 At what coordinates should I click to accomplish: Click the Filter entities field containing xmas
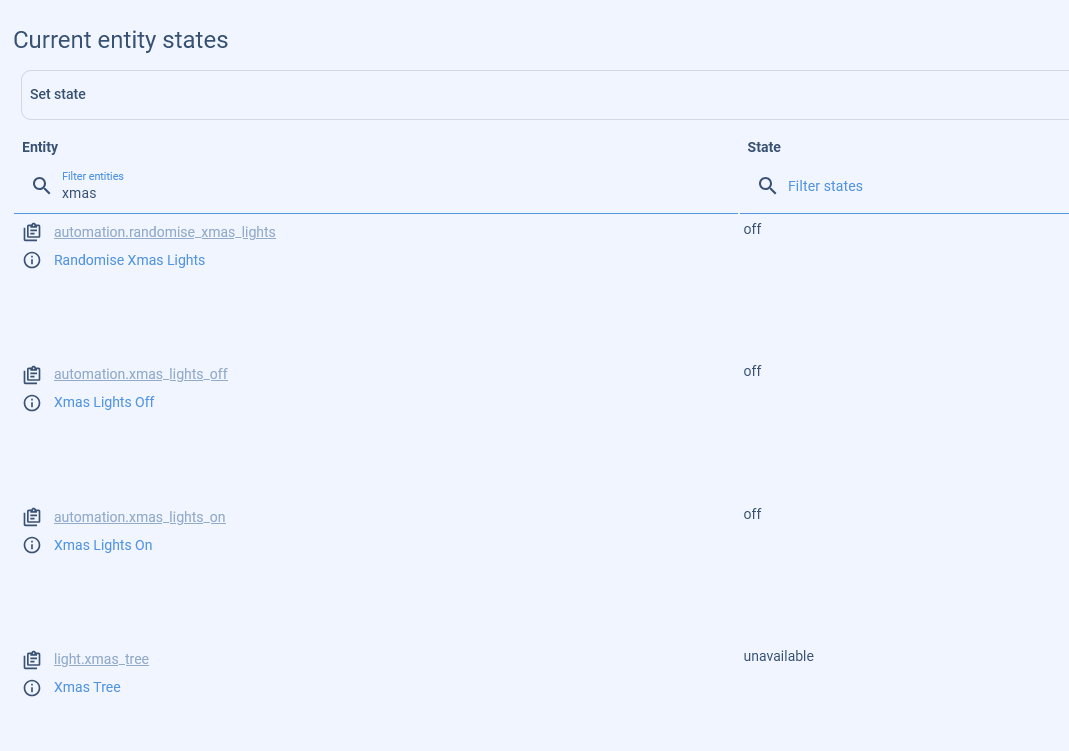[390, 193]
